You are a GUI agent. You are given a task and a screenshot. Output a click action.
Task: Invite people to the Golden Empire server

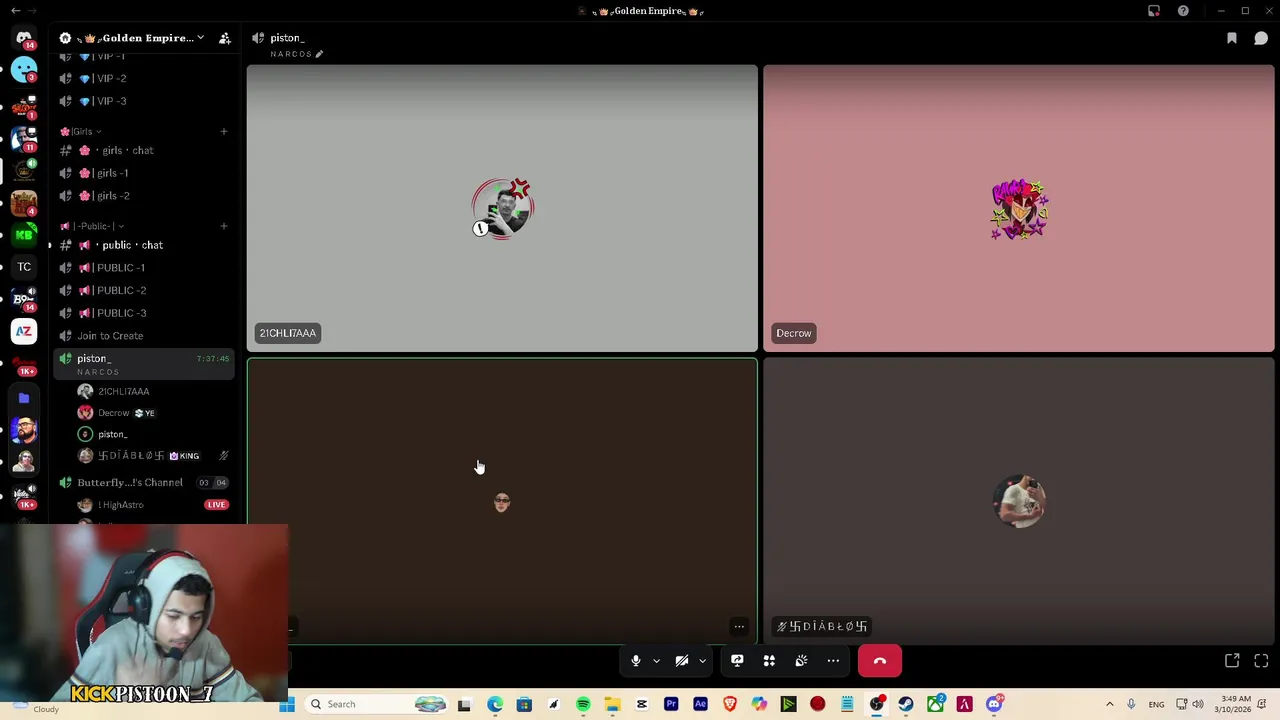pos(225,38)
